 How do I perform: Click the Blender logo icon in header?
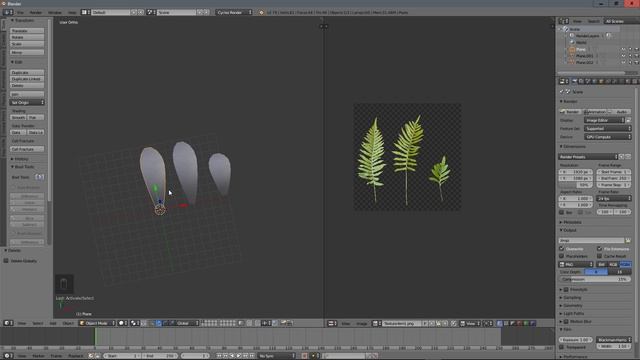click(x=261, y=12)
